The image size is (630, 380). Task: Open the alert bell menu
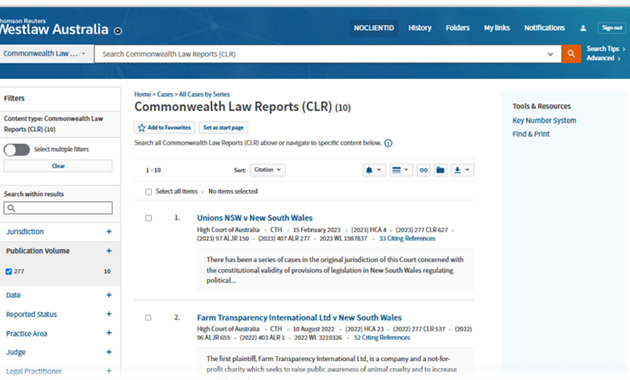(373, 170)
